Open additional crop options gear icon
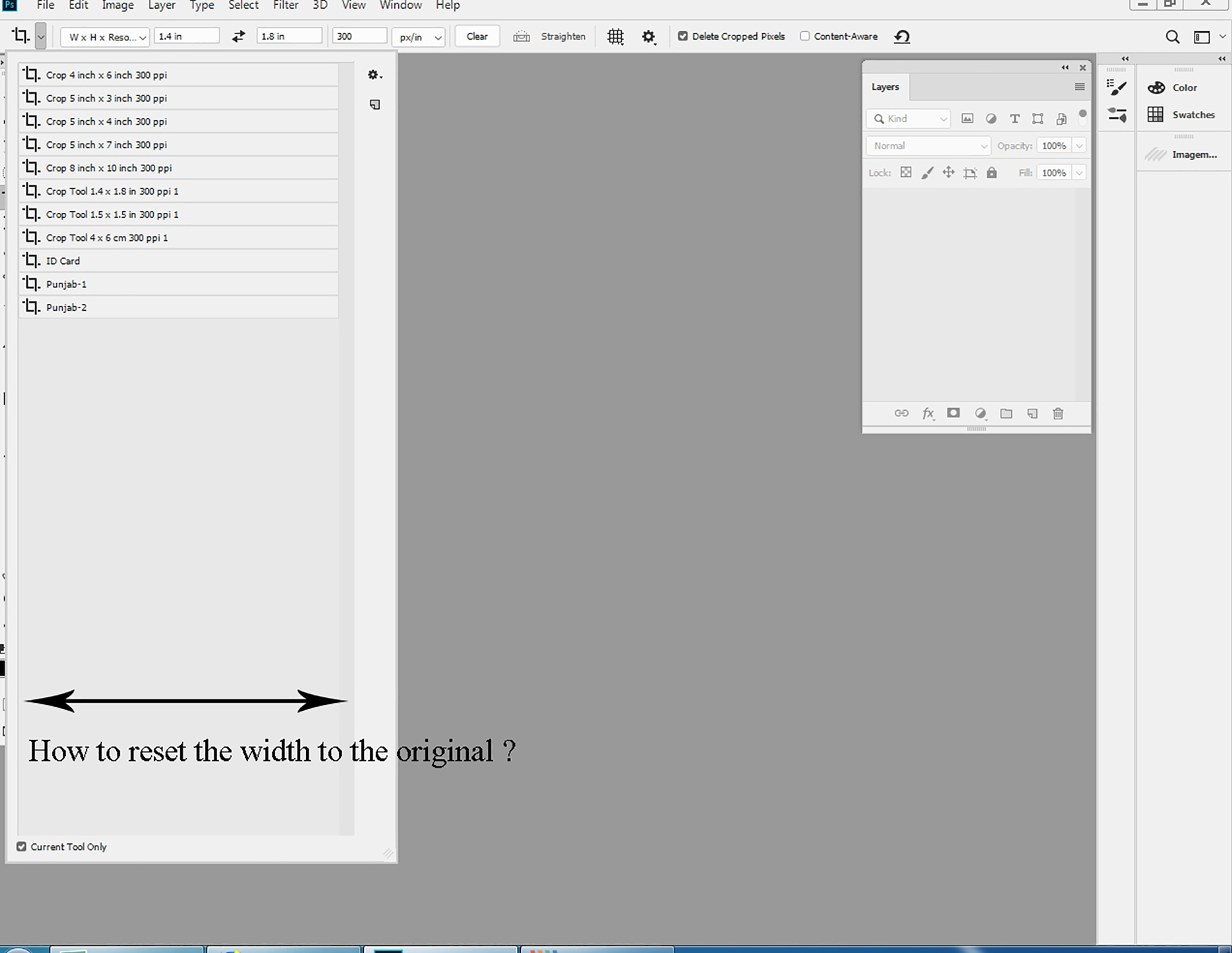Viewport: 1232px width, 953px height. click(648, 36)
